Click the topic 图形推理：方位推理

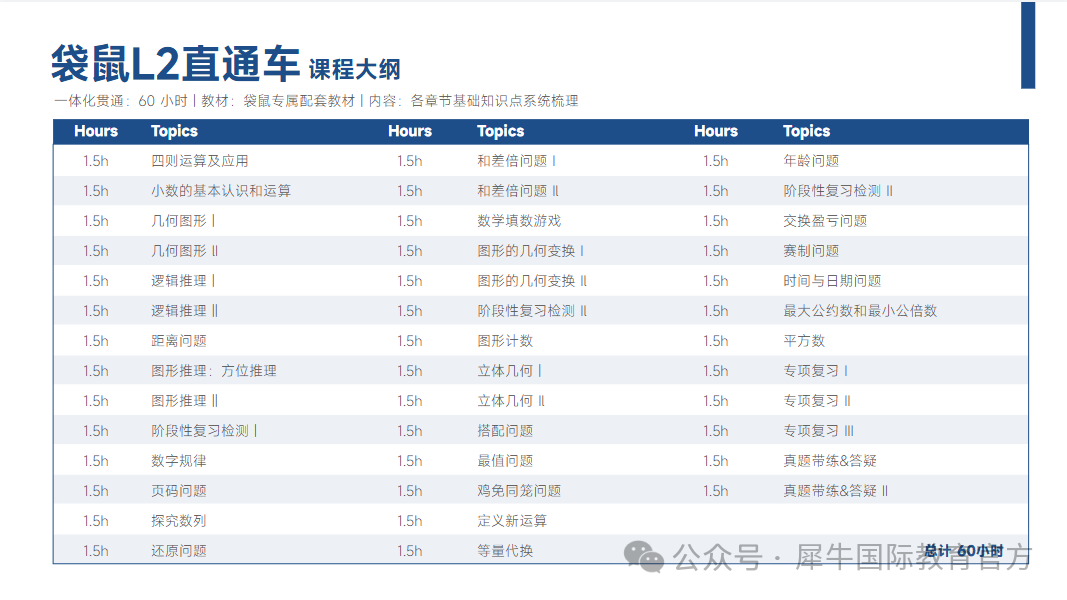click(214, 371)
